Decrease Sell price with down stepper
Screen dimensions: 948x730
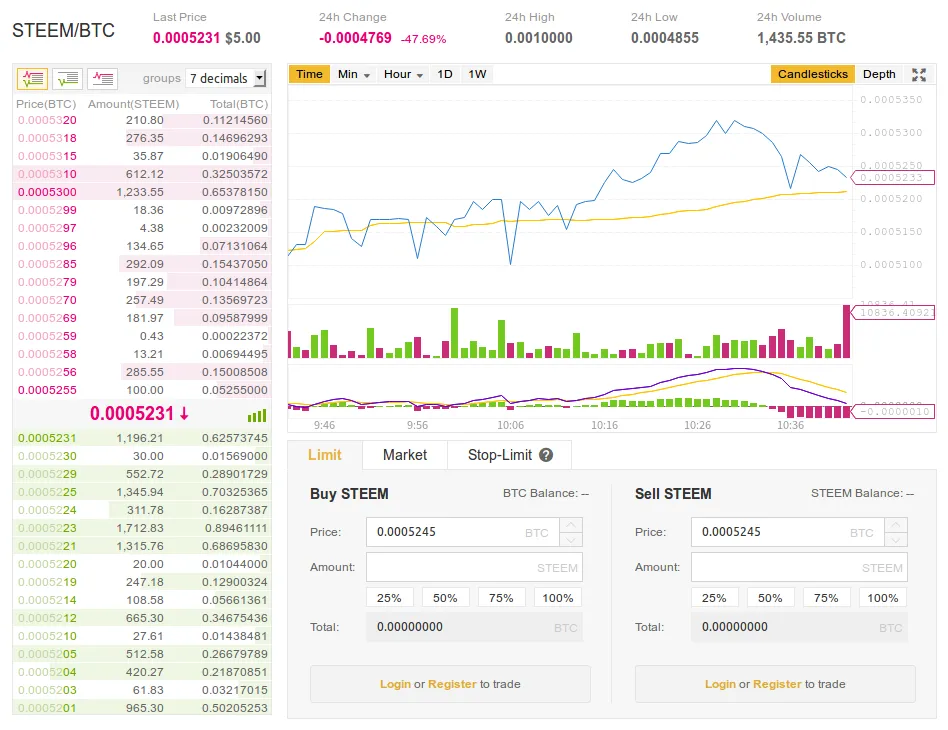click(x=896, y=539)
